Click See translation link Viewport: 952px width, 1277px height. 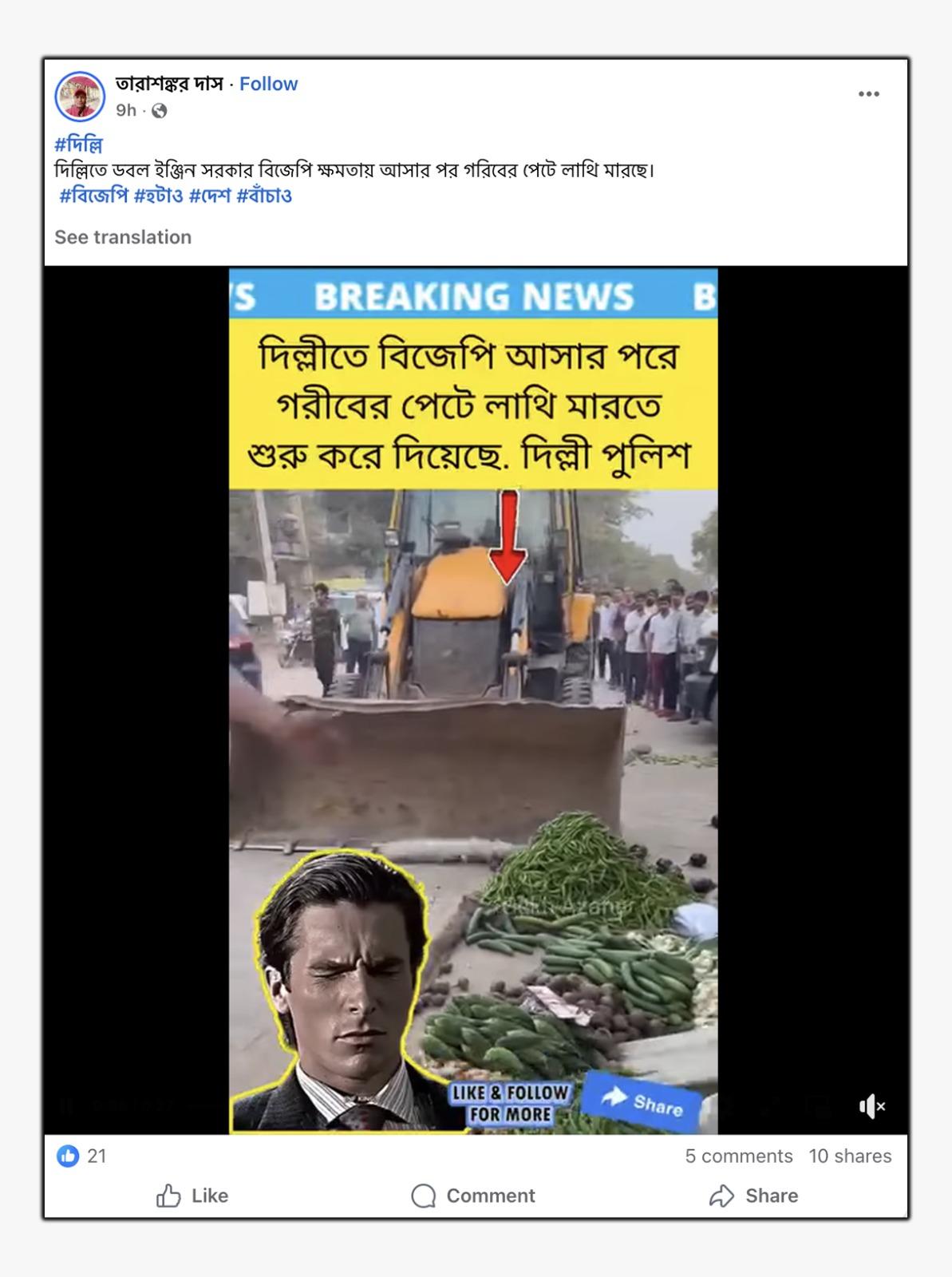click(123, 237)
